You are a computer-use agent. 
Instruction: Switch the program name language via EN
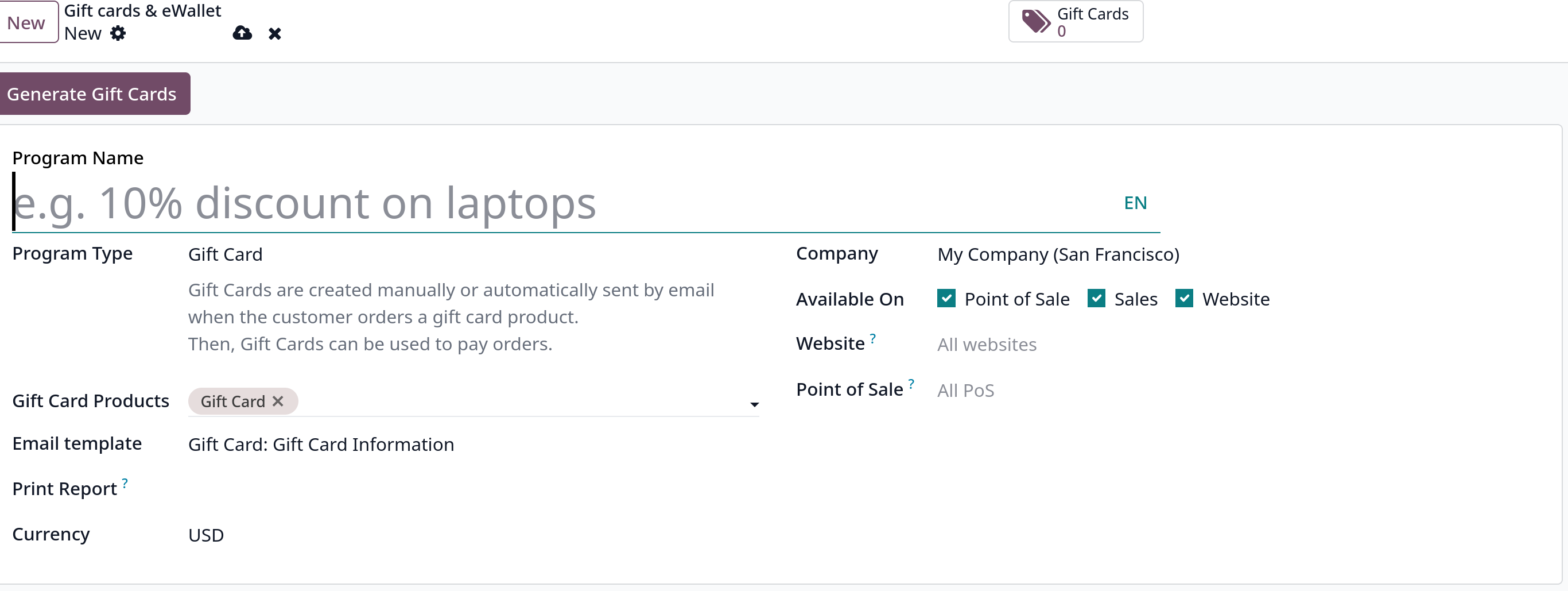coord(1135,203)
